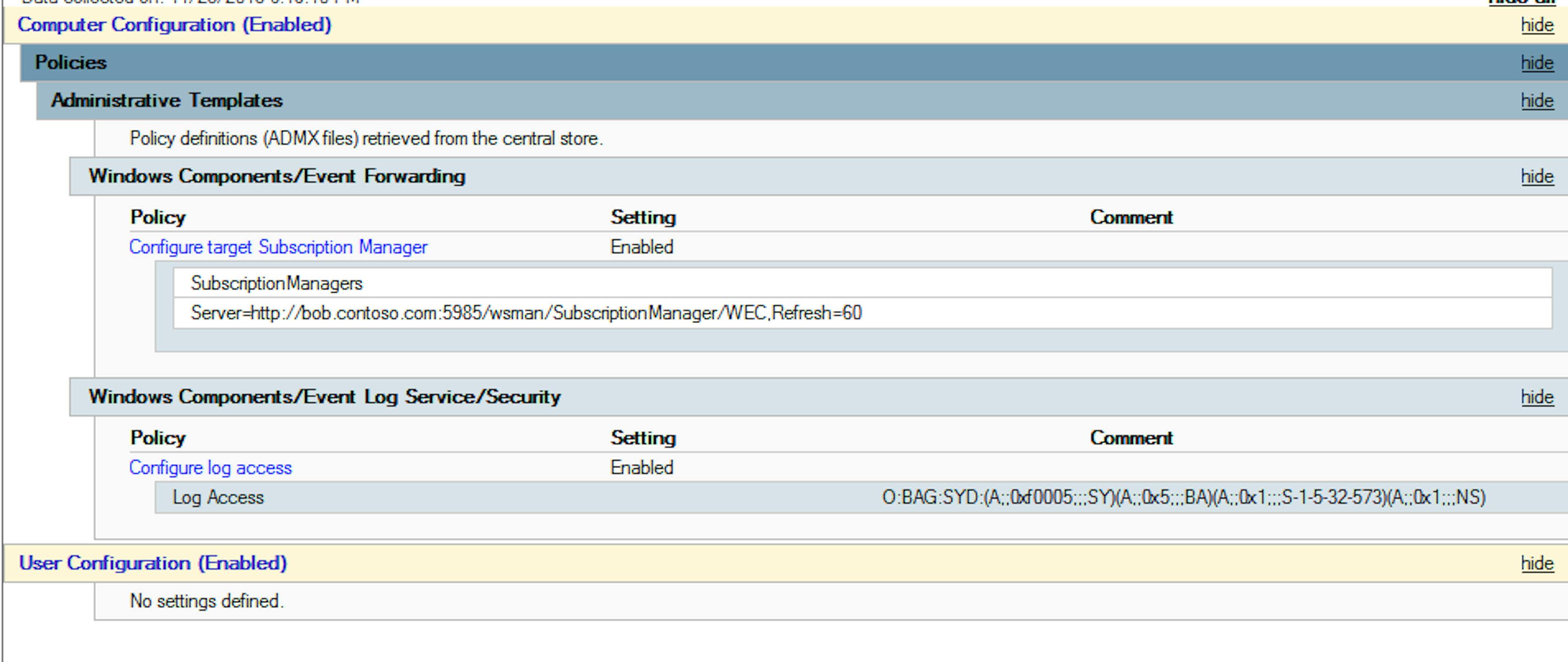
Task: Hide the Administrative Templates section
Action: click(x=1536, y=101)
